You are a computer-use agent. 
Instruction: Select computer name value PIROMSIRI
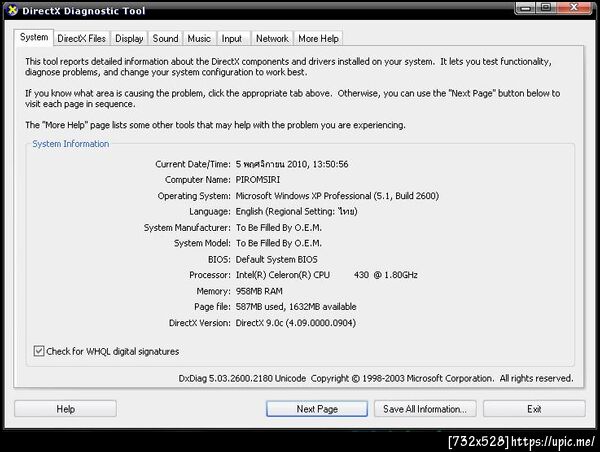click(258, 179)
